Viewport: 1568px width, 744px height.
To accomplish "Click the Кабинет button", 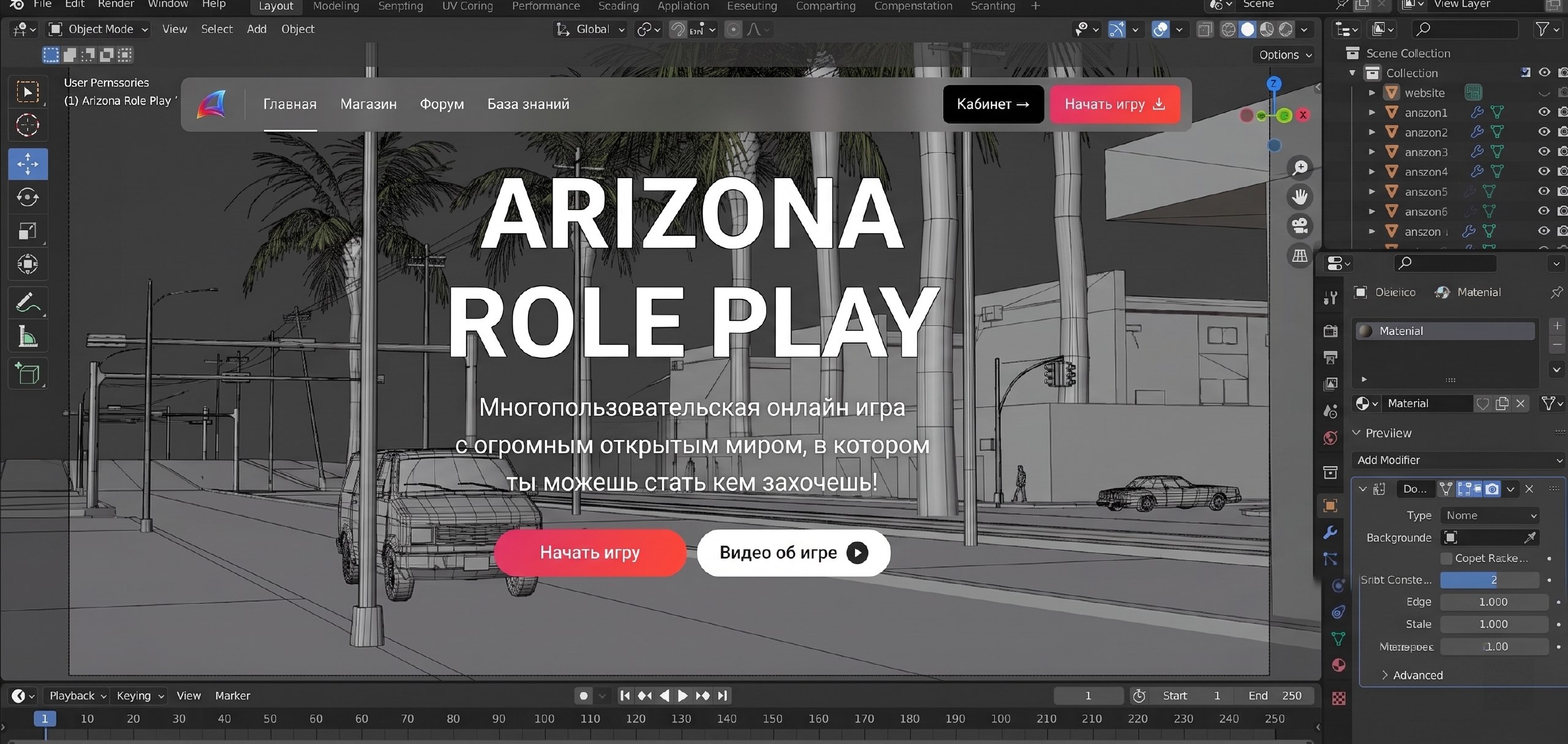I will [993, 104].
